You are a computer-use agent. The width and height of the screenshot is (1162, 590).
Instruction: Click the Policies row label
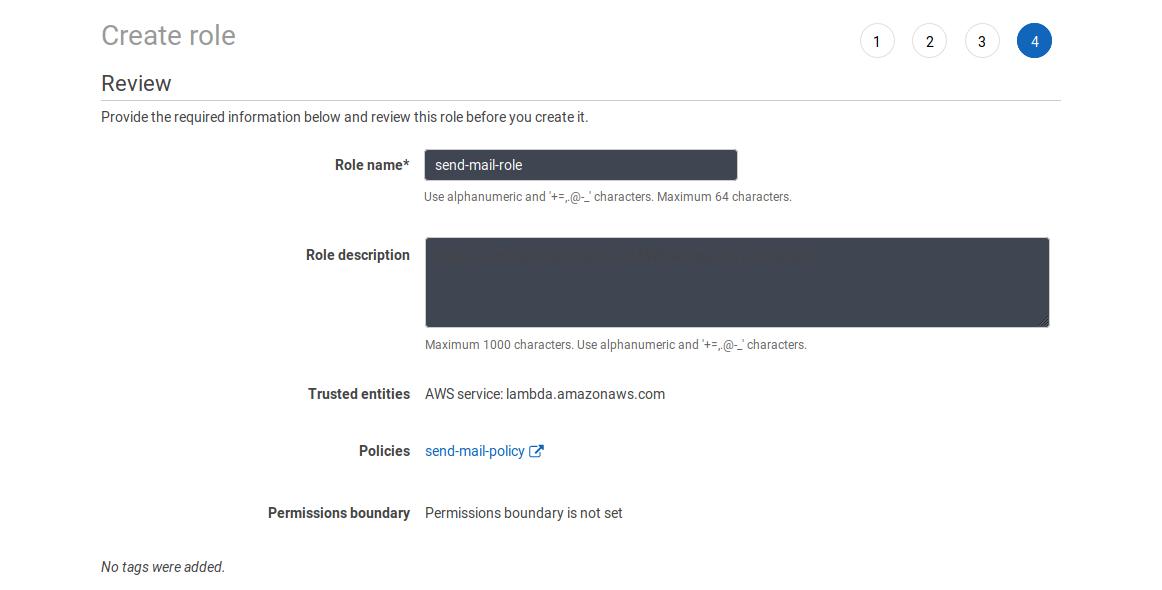click(x=384, y=451)
